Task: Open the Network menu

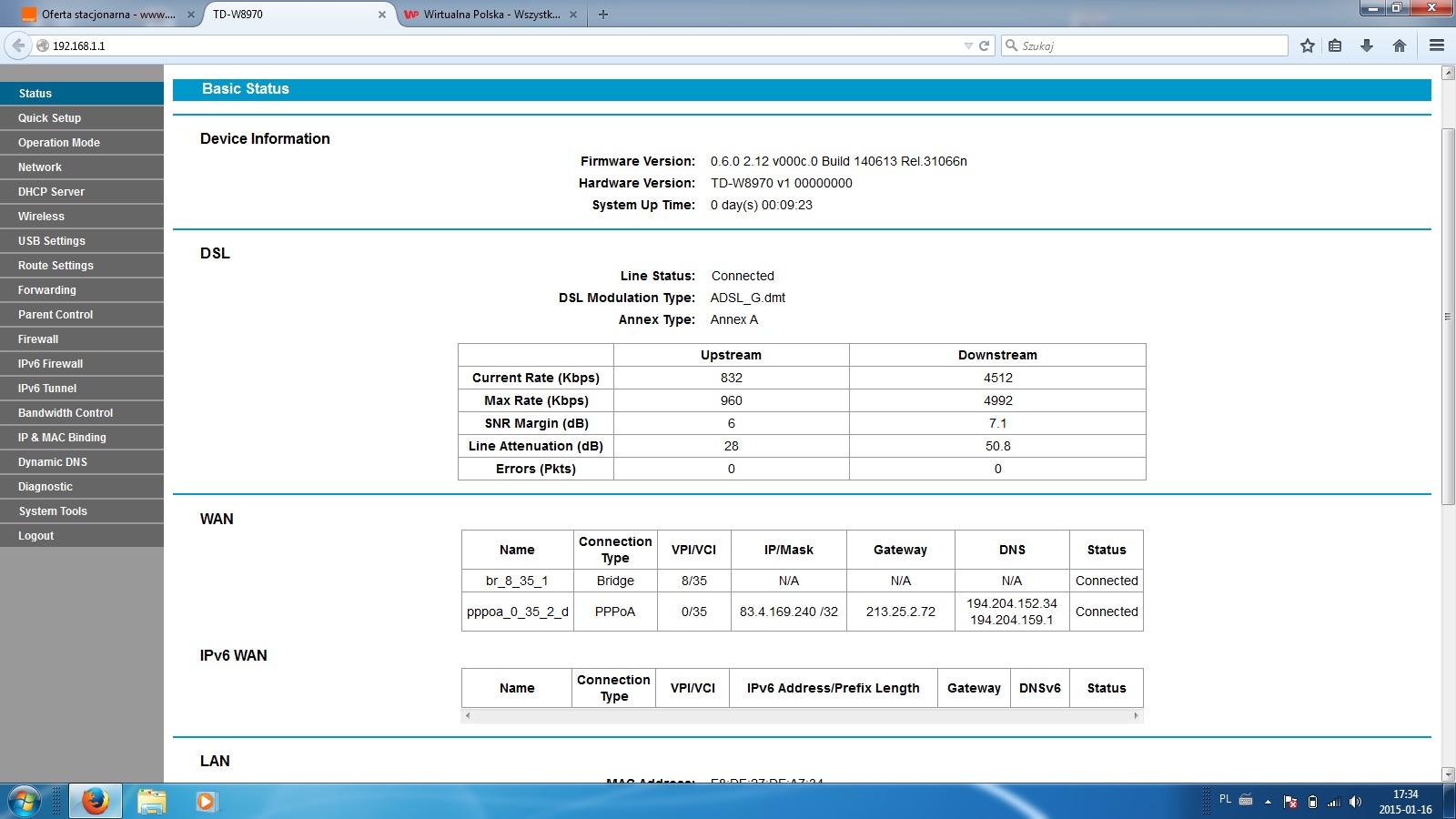Action: pyautogui.click(x=82, y=167)
